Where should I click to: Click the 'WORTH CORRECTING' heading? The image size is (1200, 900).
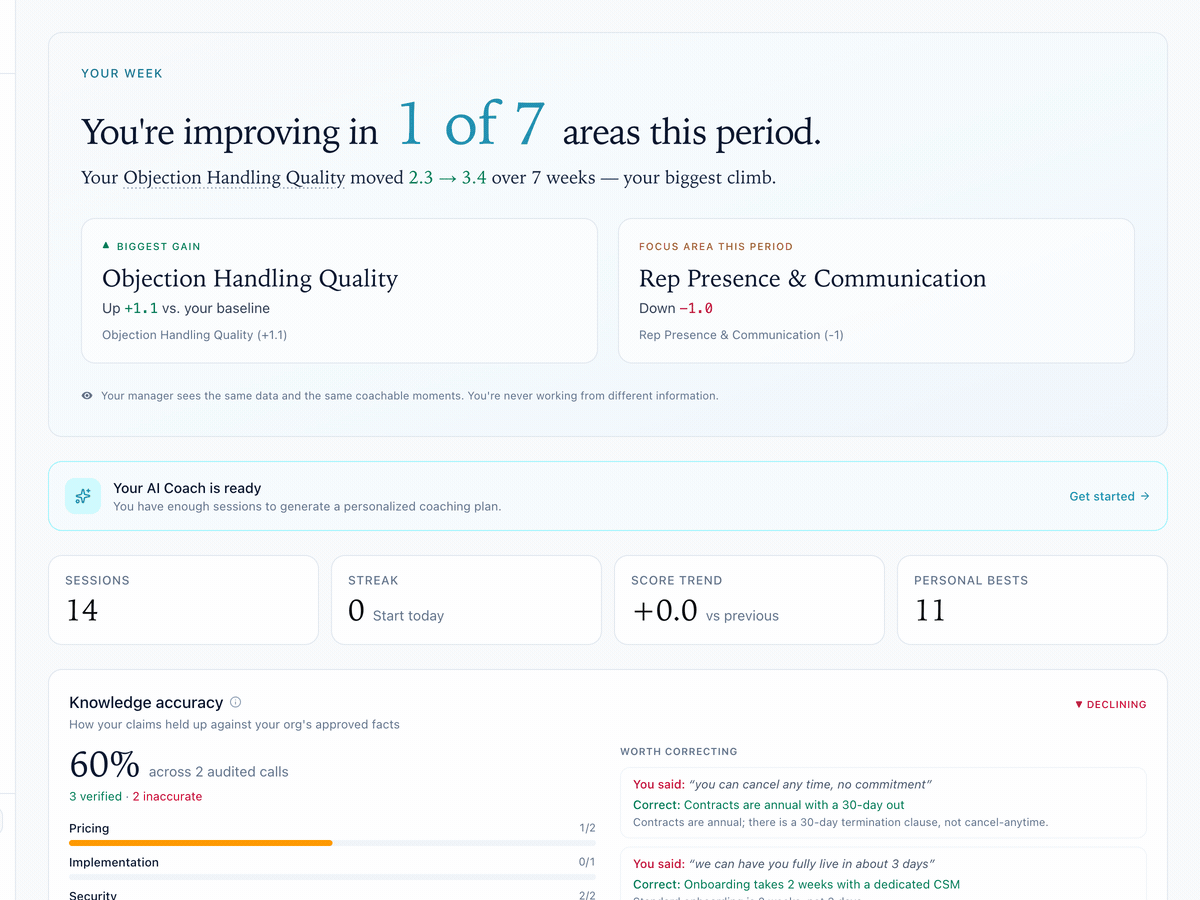tap(679, 751)
